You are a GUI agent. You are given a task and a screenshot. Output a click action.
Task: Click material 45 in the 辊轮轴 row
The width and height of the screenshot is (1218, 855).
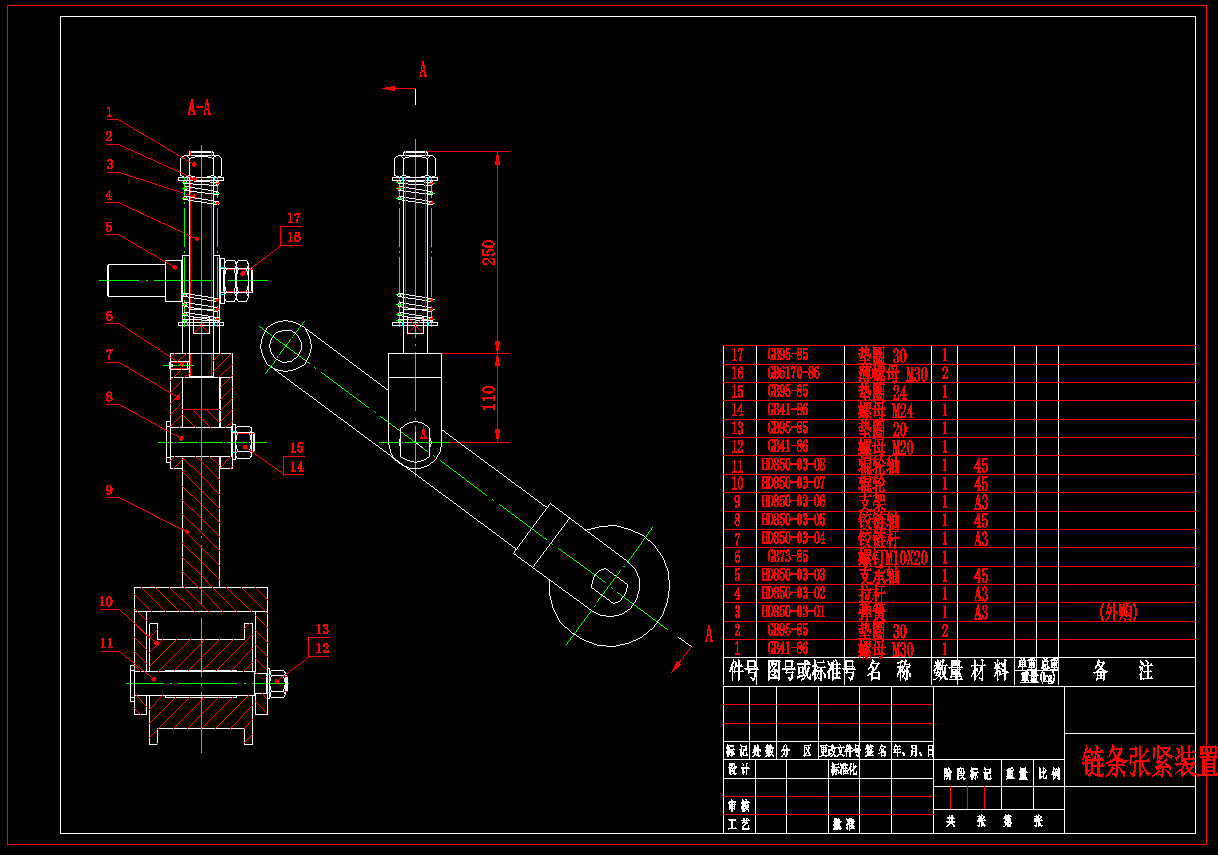coord(981,465)
